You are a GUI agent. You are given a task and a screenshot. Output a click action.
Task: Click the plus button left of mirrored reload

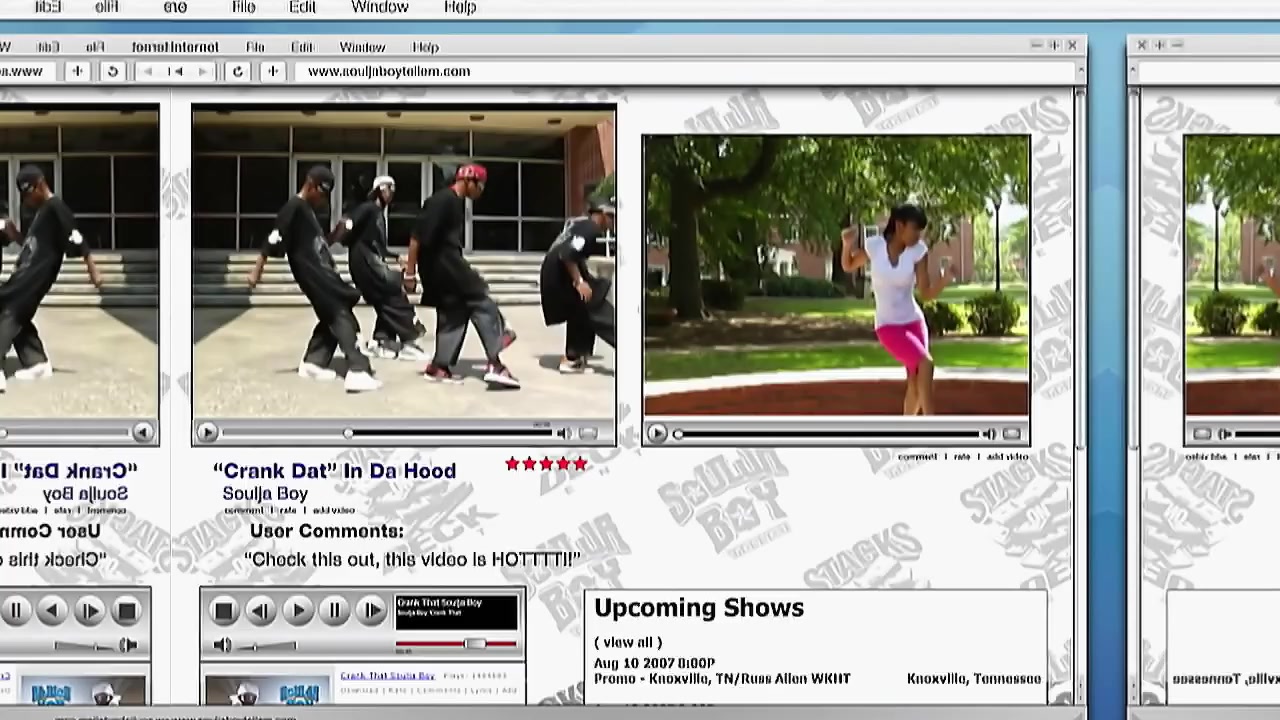click(x=77, y=71)
